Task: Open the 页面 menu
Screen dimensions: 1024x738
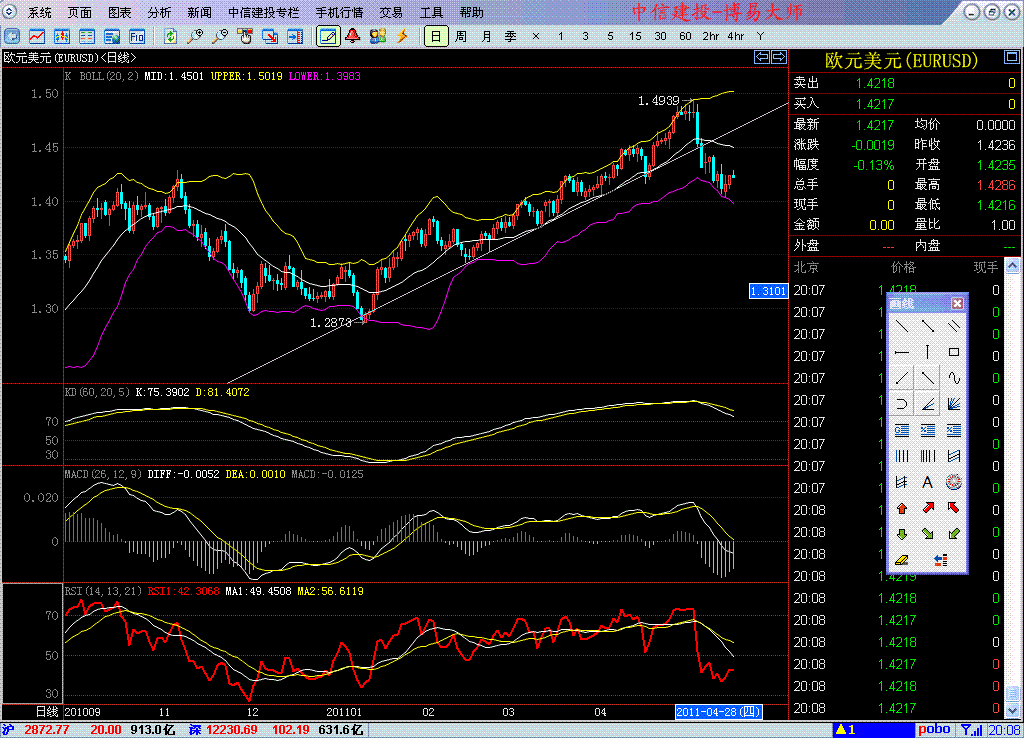Action: pyautogui.click(x=80, y=12)
